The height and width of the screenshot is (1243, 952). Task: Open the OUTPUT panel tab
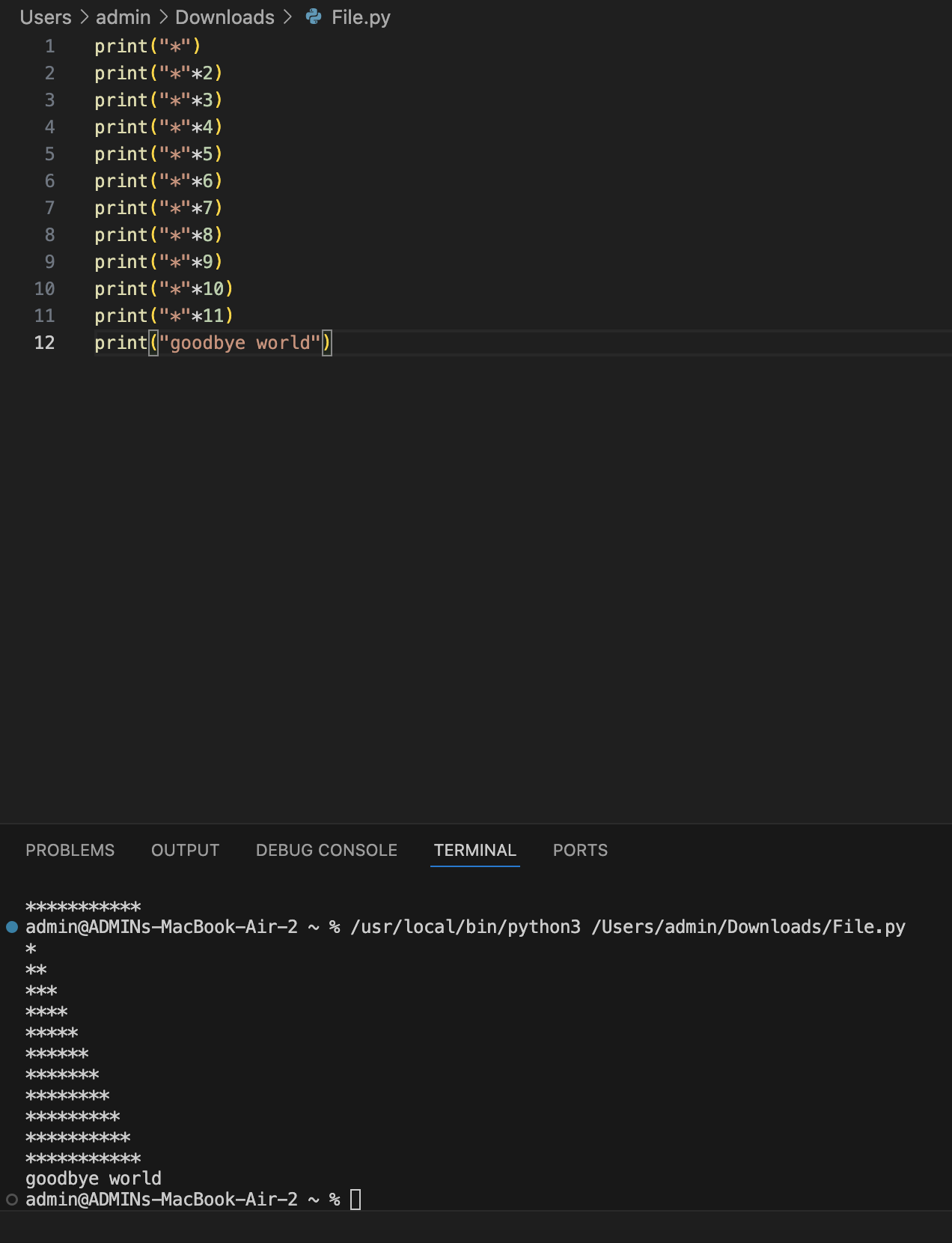point(185,850)
